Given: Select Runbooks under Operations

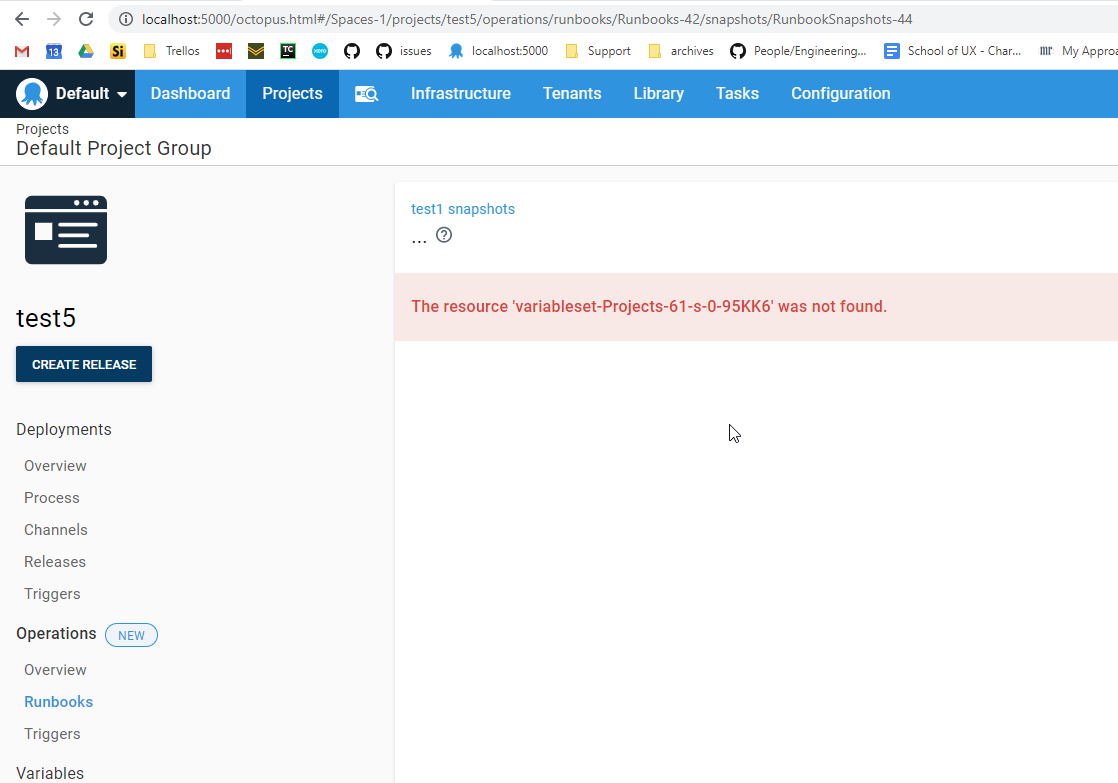Looking at the screenshot, I should pyautogui.click(x=58, y=701).
